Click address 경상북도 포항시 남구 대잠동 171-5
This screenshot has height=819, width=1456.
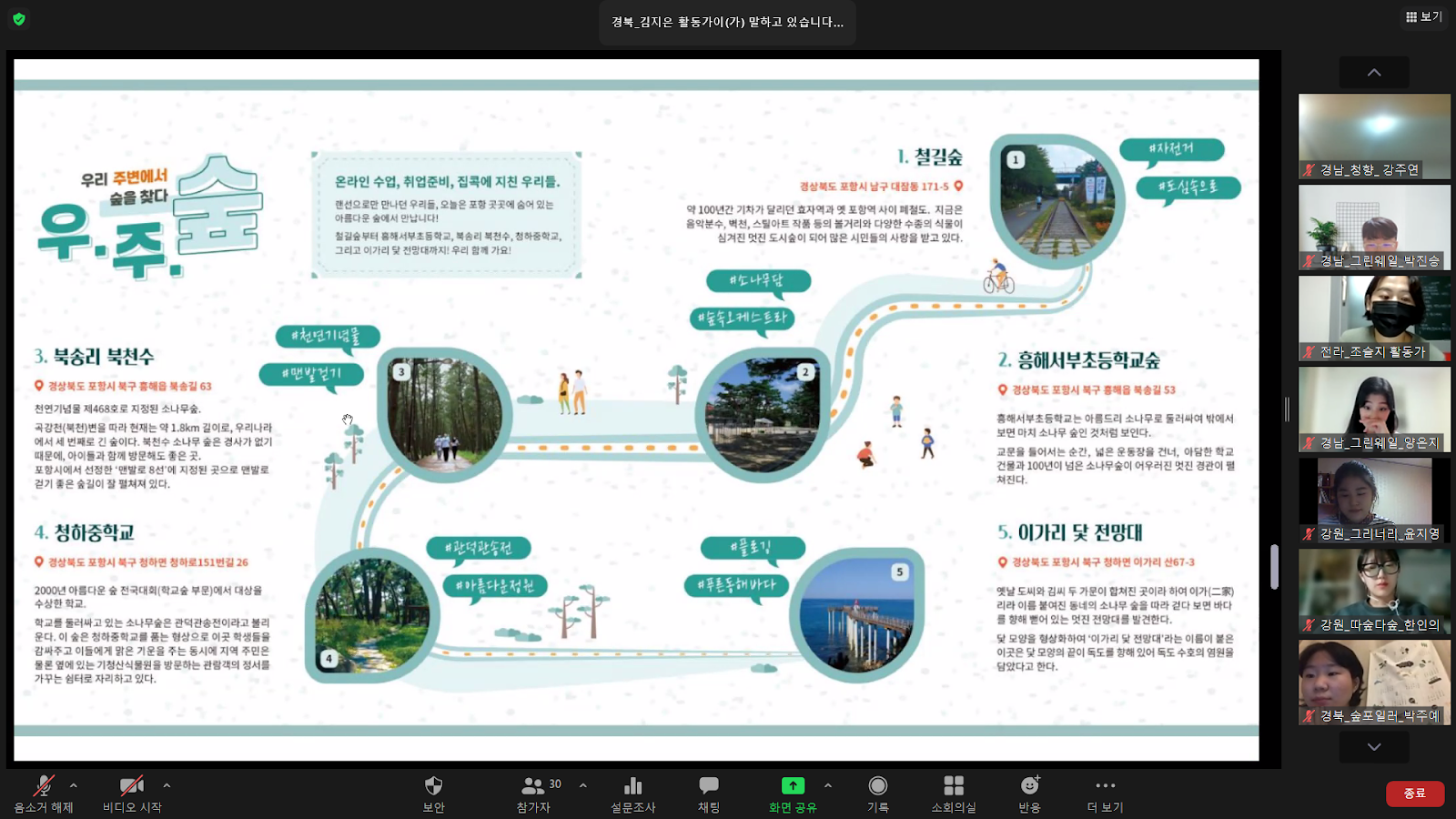881,186
